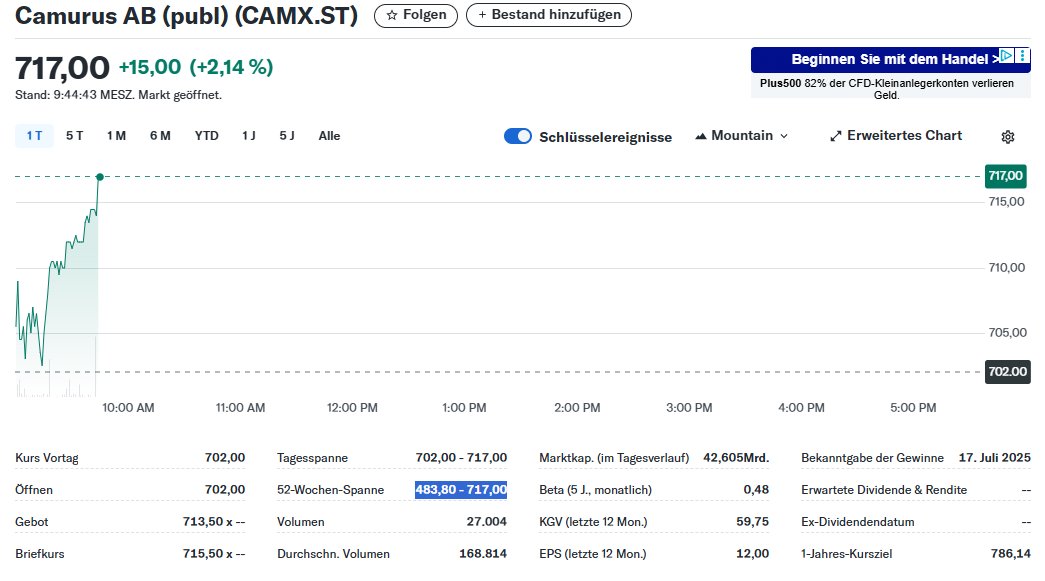Click Marktkap. value 42,605Mrd.

pos(736,458)
